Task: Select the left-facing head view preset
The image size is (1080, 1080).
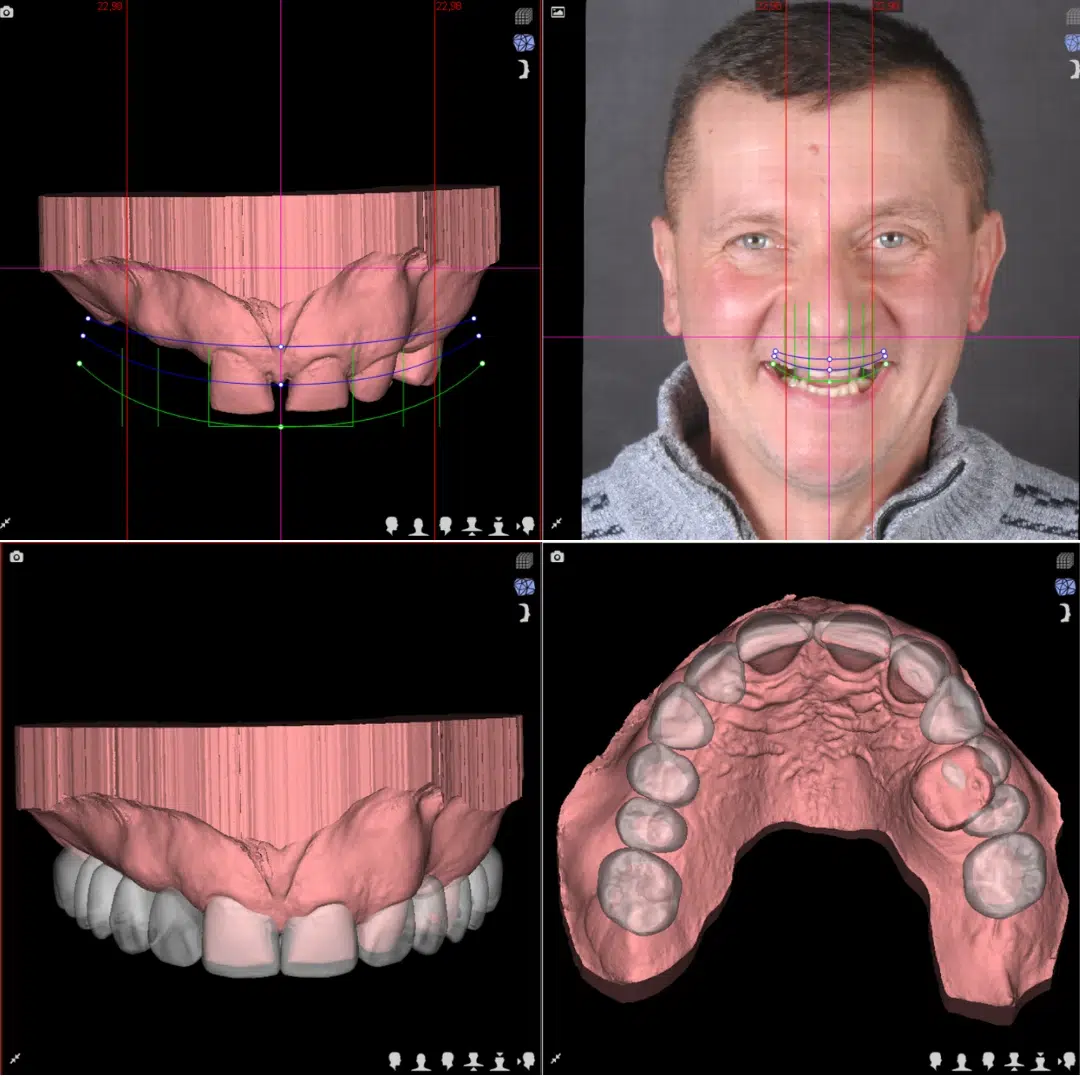Action: click(x=390, y=521)
